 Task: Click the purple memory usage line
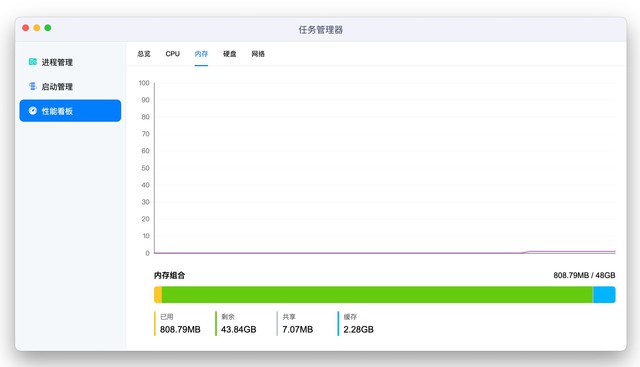point(384,253)
